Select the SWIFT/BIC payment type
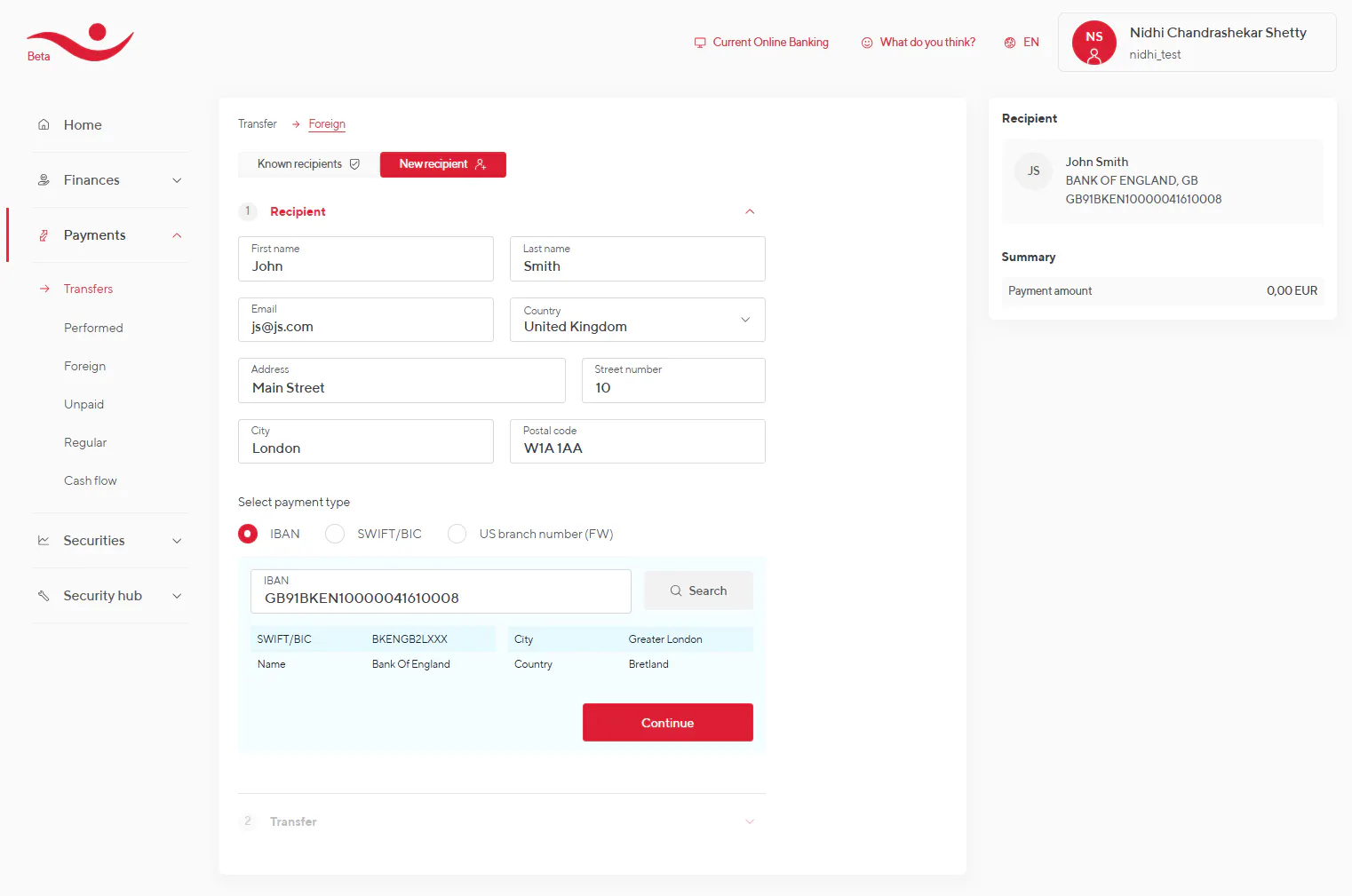The image size is (1352, 896). (335, 534)
